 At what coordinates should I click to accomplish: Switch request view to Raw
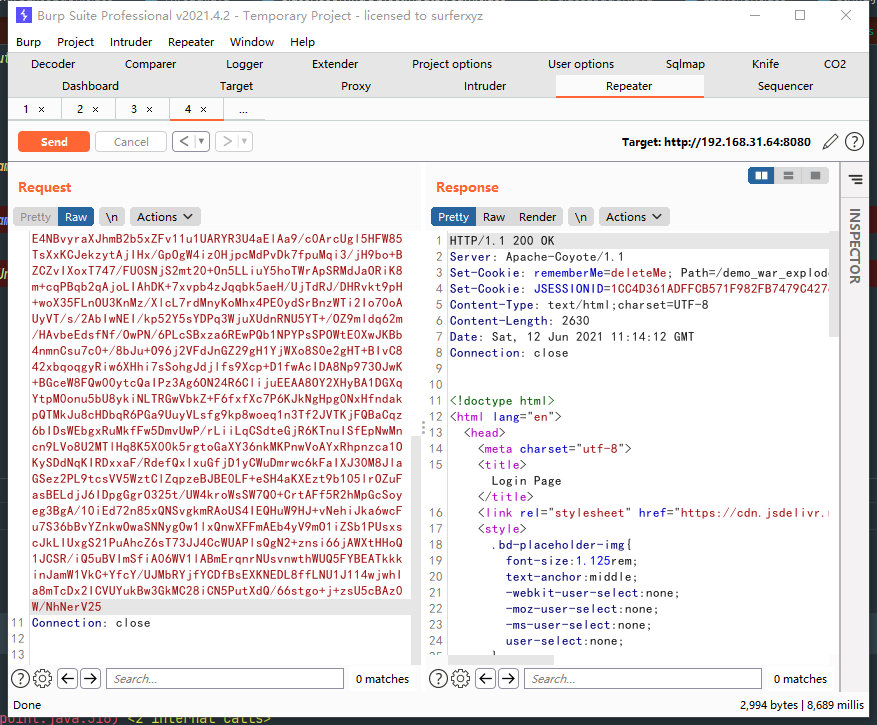pos(76,217)
